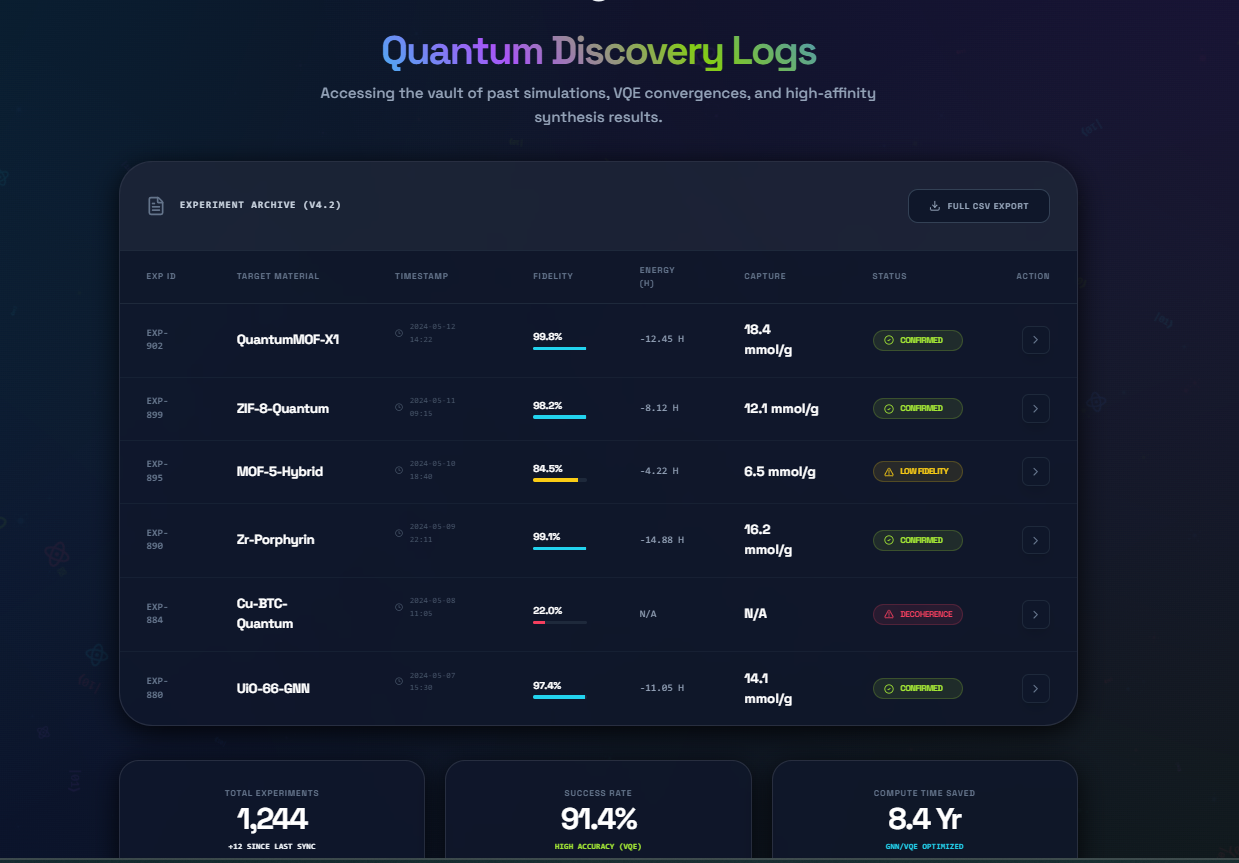Click the 99.1% fidelity bar
The height and width of the screenshot is (863, 1239).
point(559,548)
